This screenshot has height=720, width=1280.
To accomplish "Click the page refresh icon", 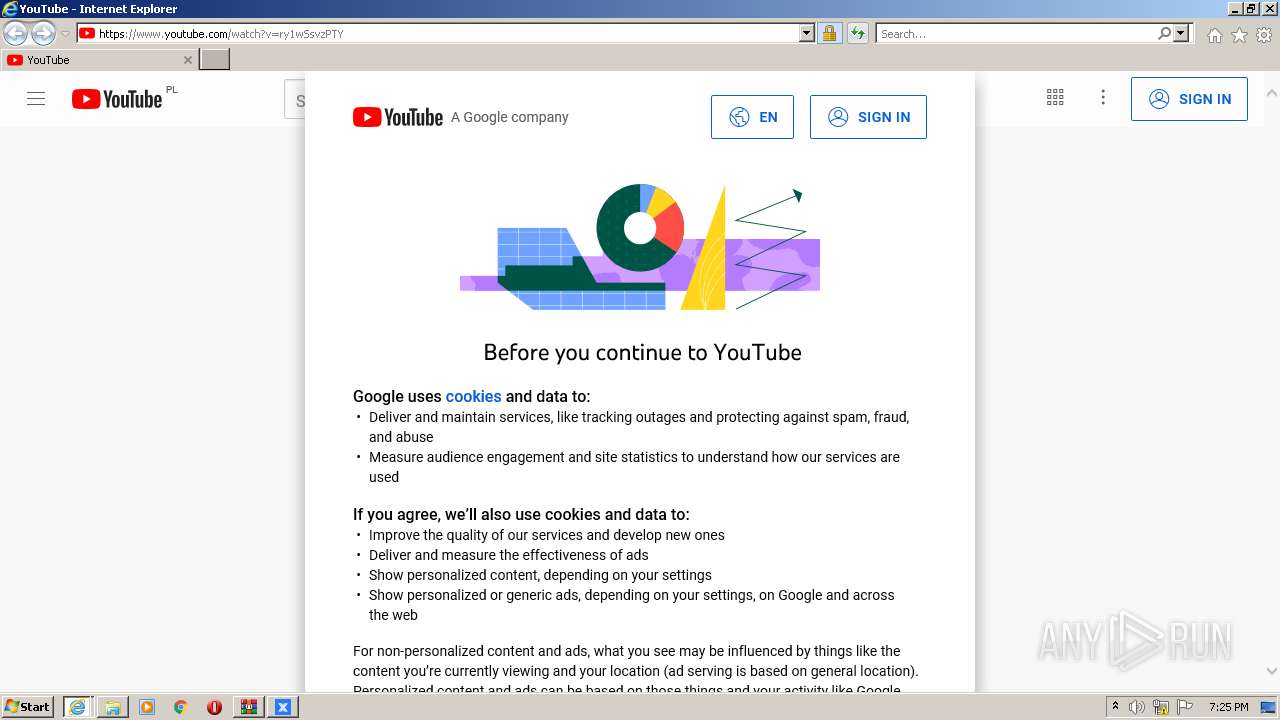I will (x=858, y=34).
